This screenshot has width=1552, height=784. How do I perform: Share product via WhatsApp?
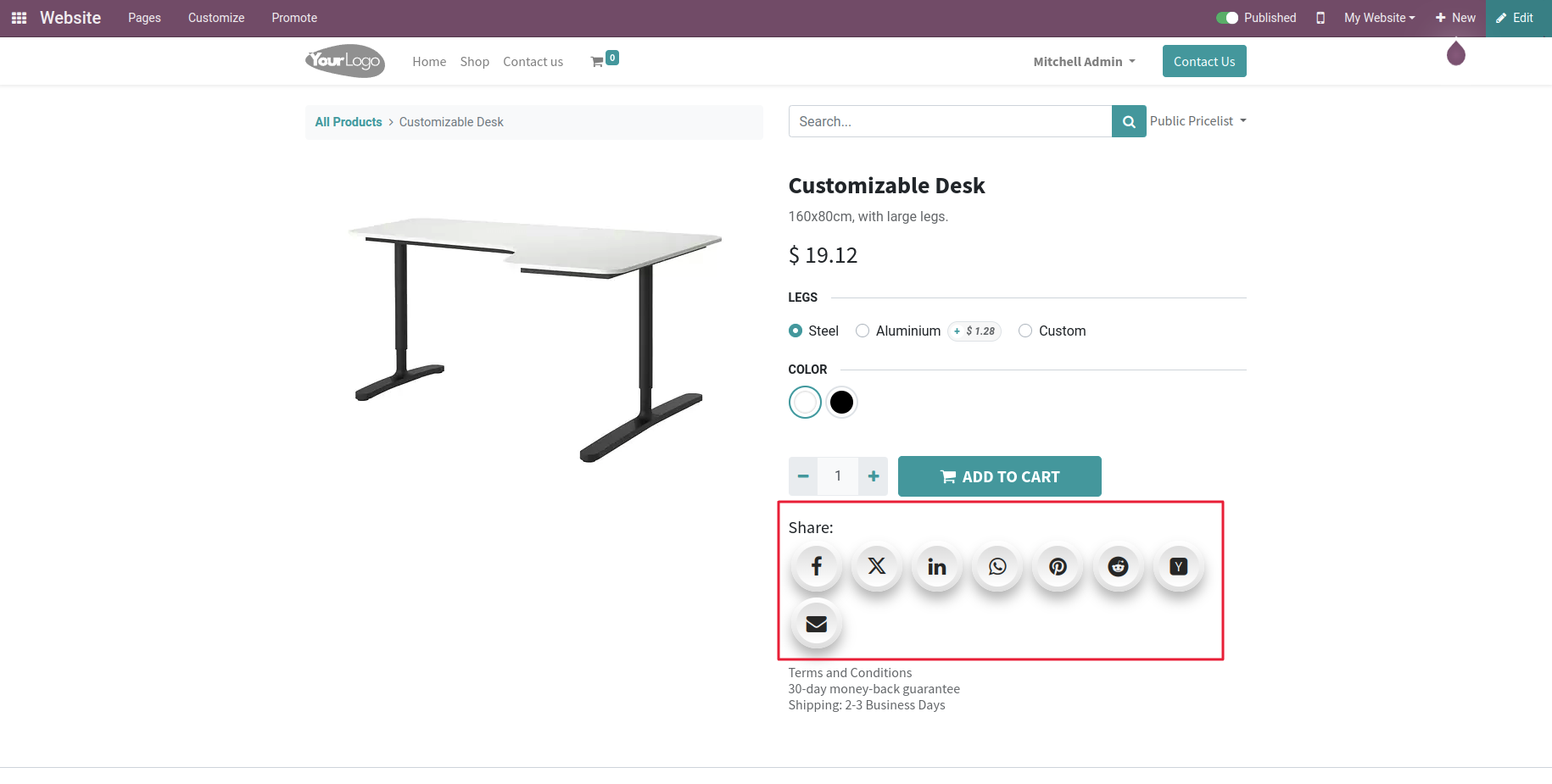(997, 566)
